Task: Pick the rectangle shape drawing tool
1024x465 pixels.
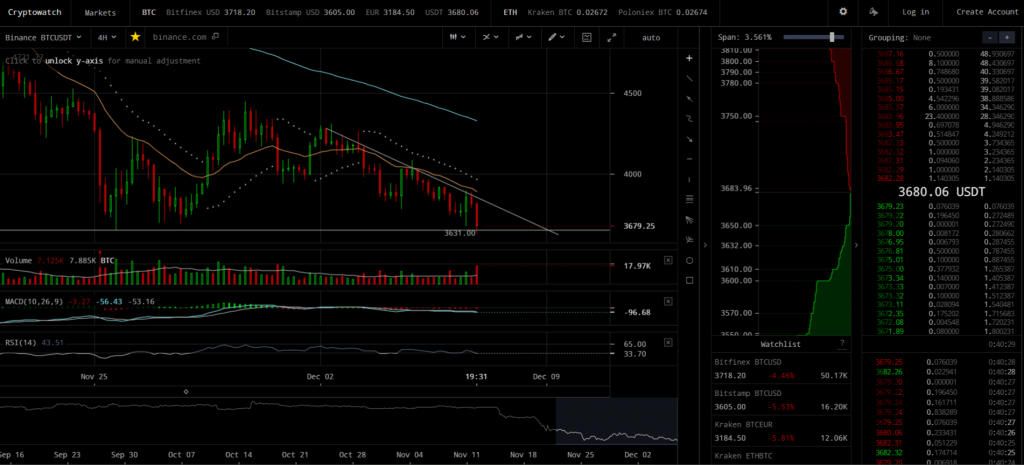Action: (689, 280)
